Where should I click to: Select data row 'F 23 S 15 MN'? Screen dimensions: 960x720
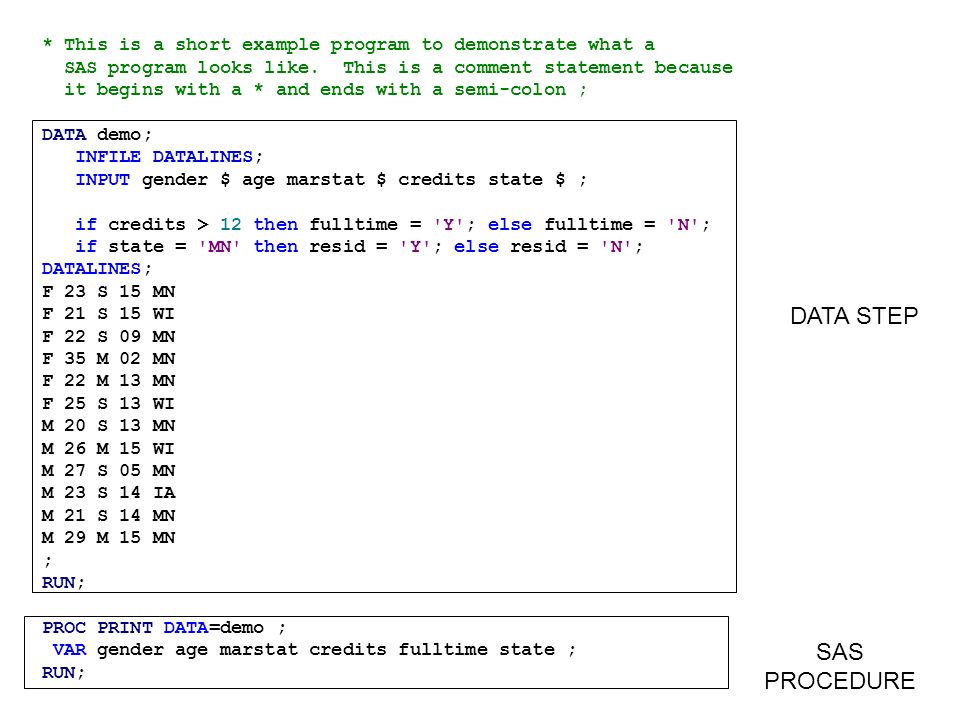(108, 291)
